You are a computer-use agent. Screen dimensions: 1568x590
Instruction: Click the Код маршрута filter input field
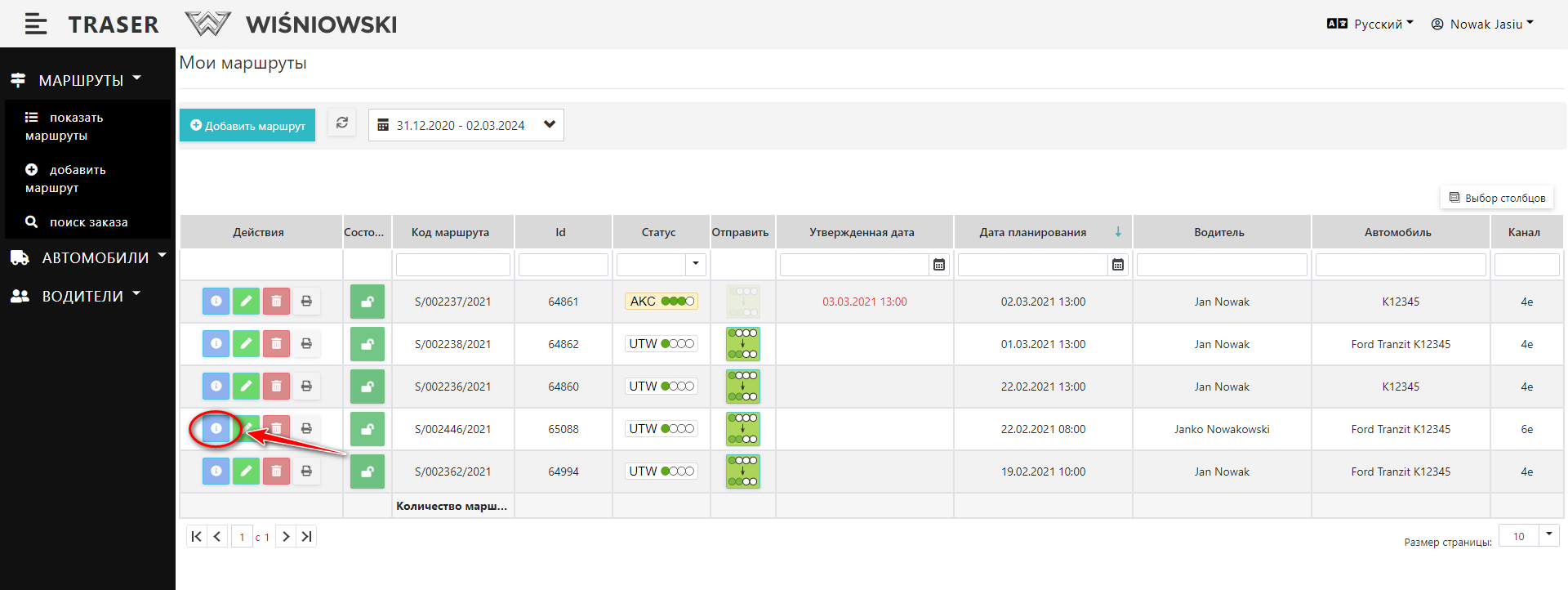pyautogui.click(x=453, y=265)
